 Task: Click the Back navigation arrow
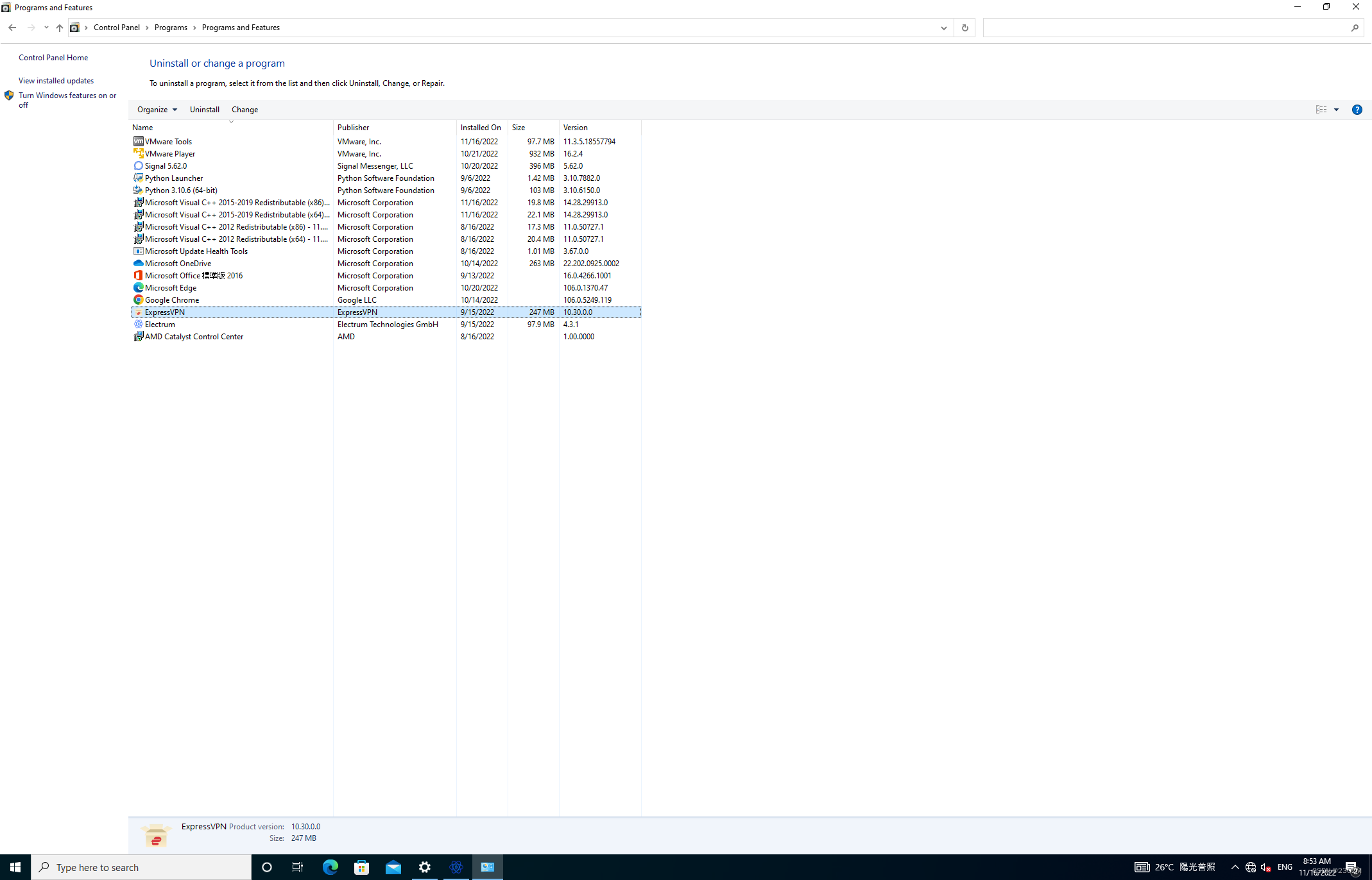12,28
